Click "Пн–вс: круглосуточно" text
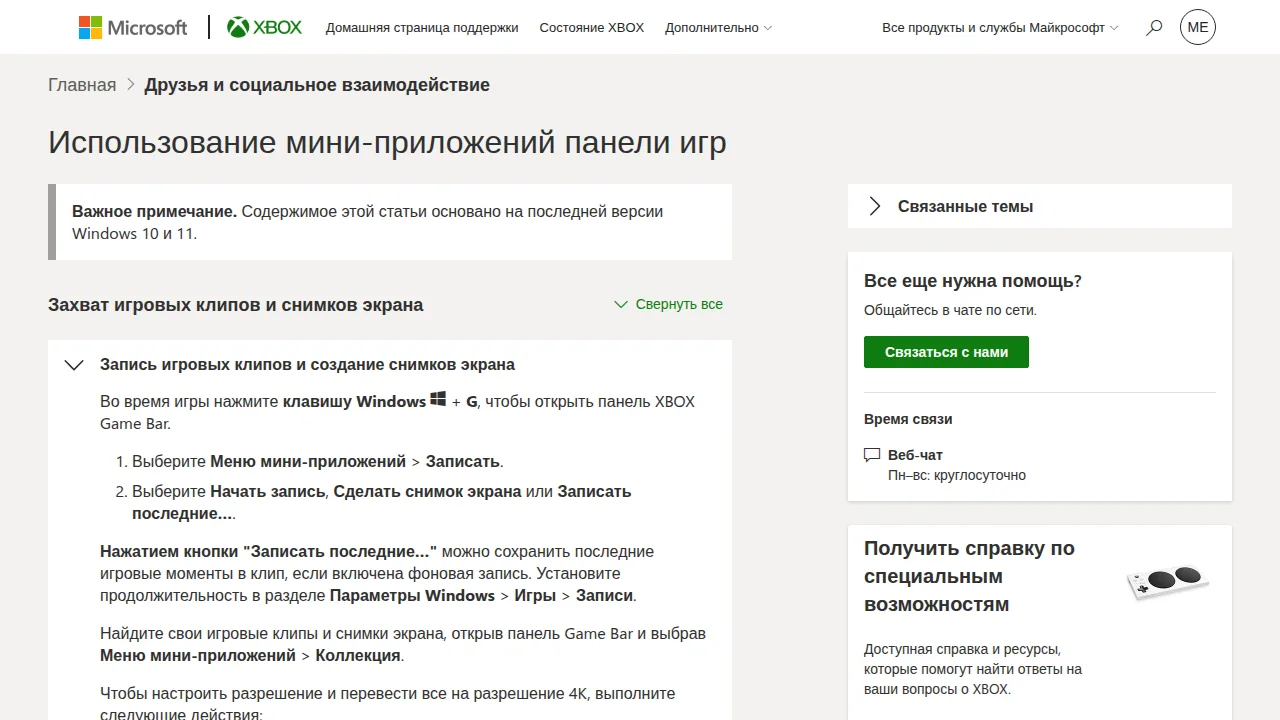1280x720 pixels. coord(957,475)
